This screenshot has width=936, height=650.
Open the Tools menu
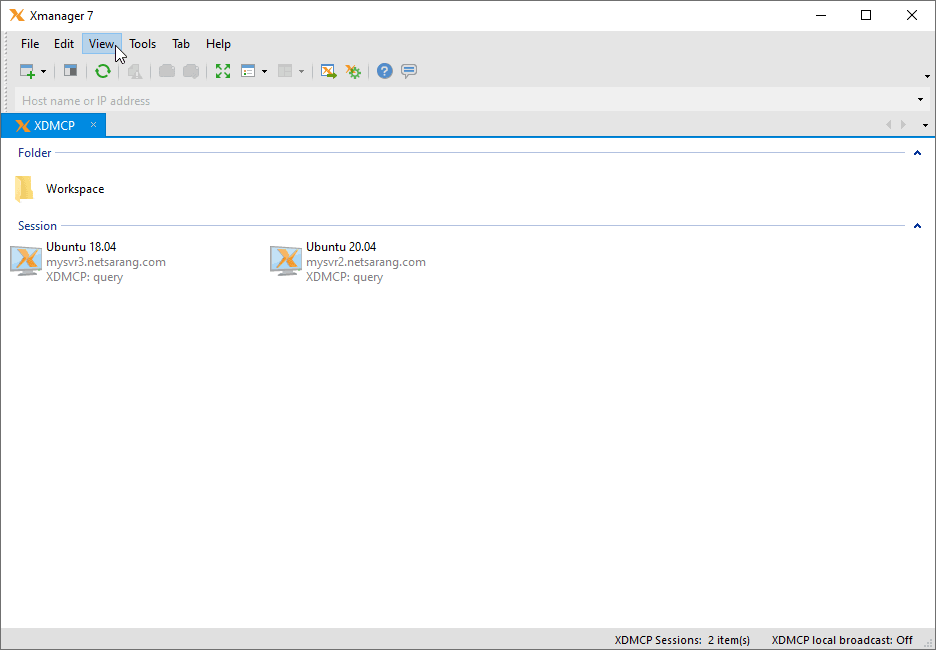[143, 44]
